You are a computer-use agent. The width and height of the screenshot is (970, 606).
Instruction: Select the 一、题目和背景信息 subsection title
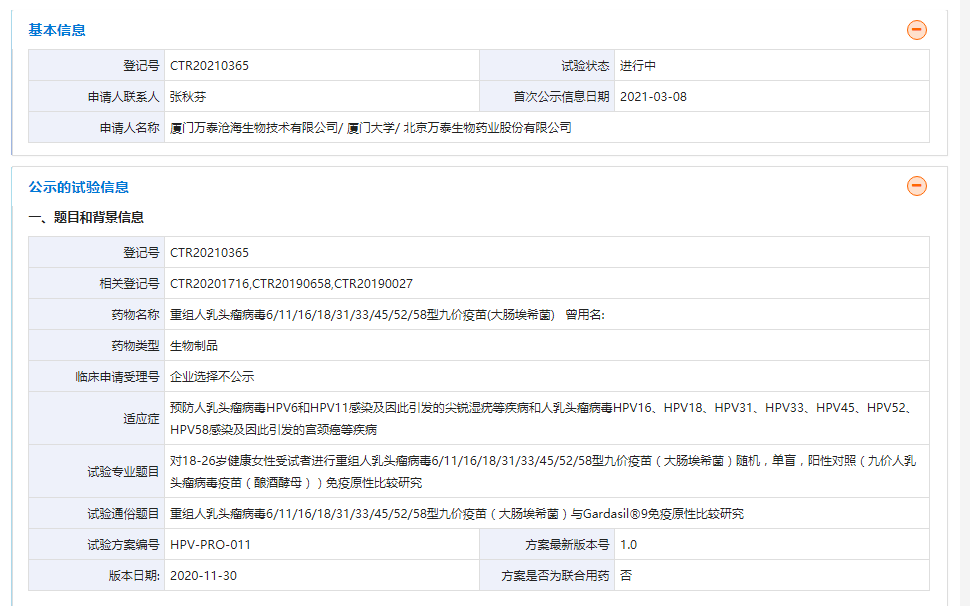86,217
